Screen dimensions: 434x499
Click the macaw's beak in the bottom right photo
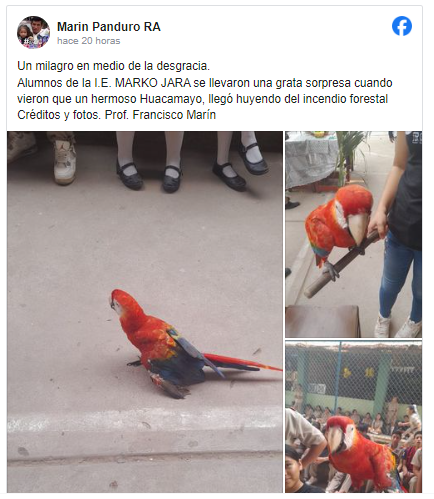(x=335, y=441)
